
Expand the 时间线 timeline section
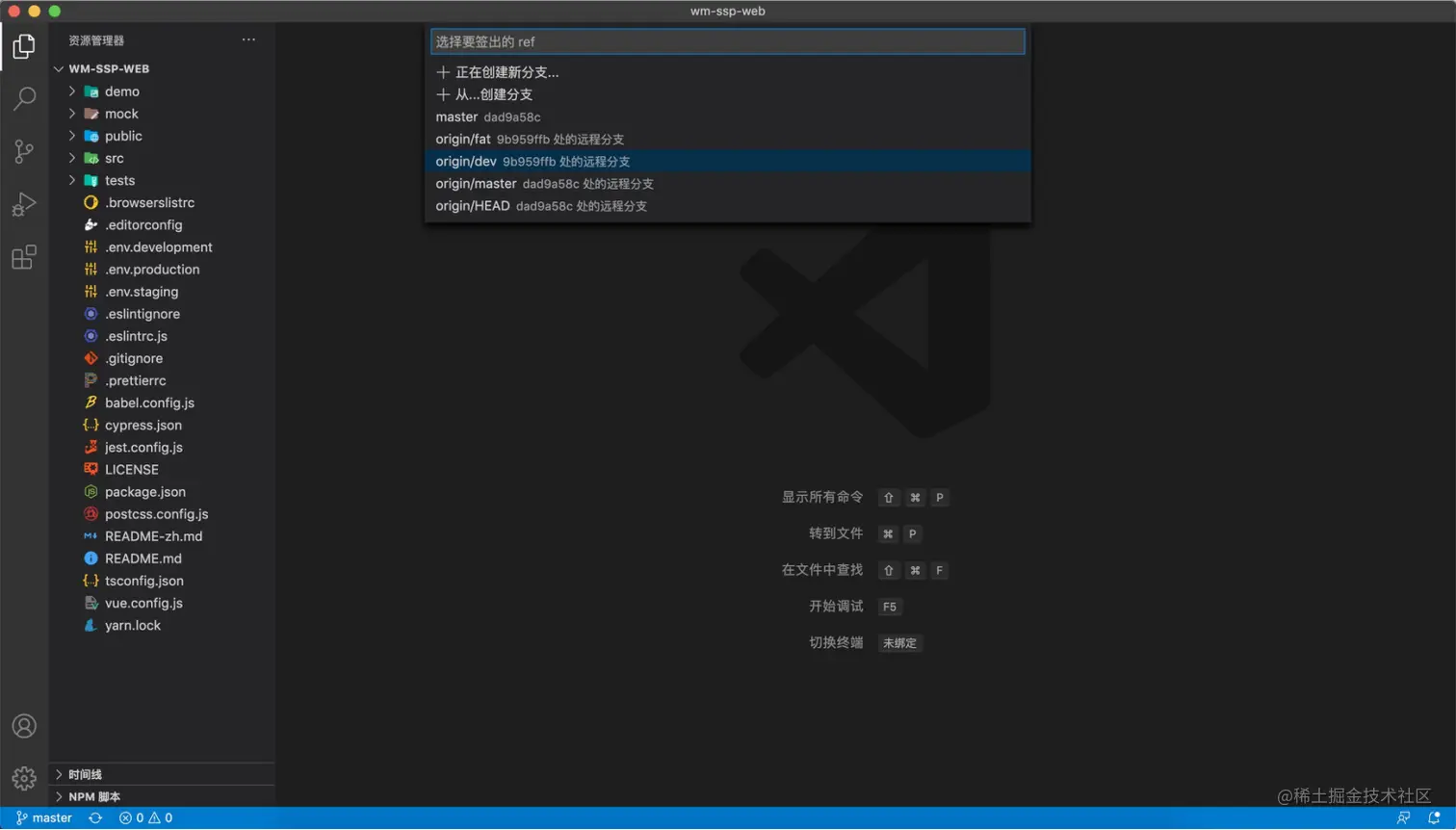(x=59, y=775)
